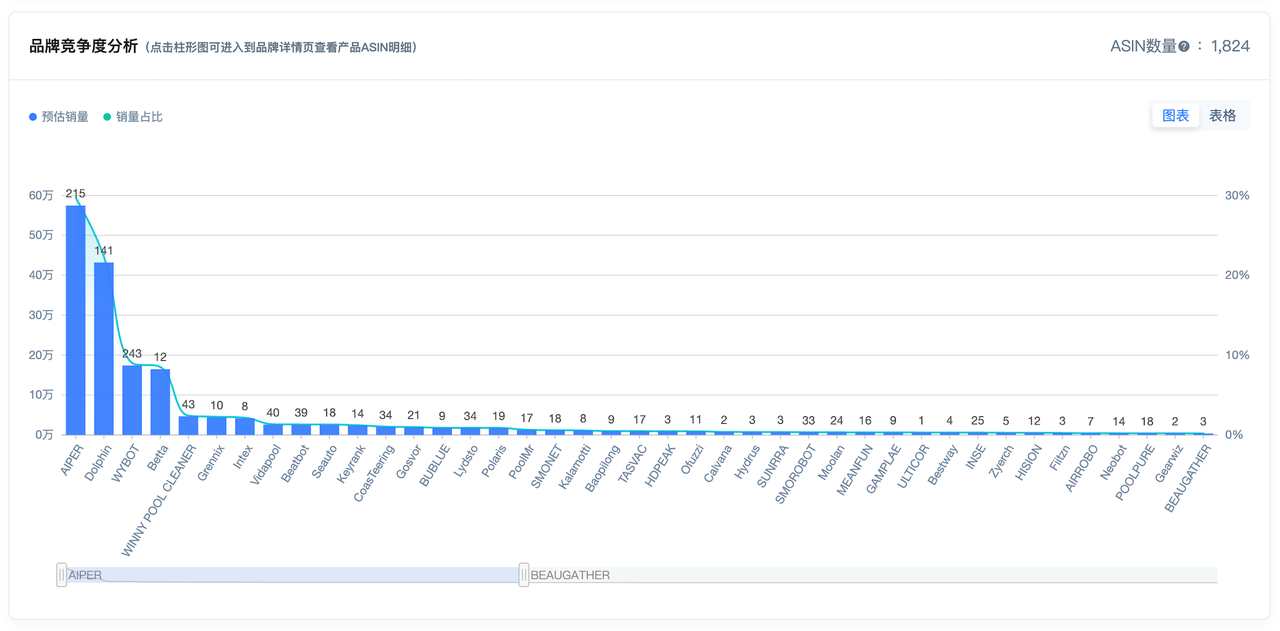The width and height of the screenshot is (1280, 631).
Task: Click the blue 预估销量 legend dot
Action: pos(33,117)
